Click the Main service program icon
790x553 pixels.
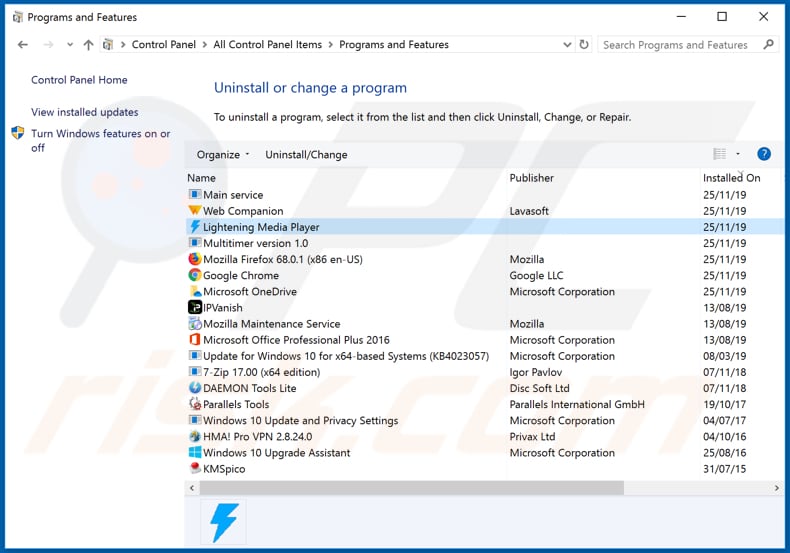coord(194,194)
